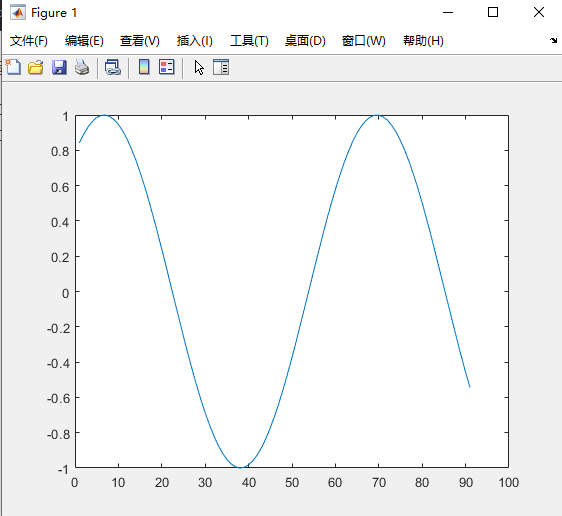Viewport: 562px width, 516px height.
Task: Maximize the Figure 1 window
Action: [493, 13]
